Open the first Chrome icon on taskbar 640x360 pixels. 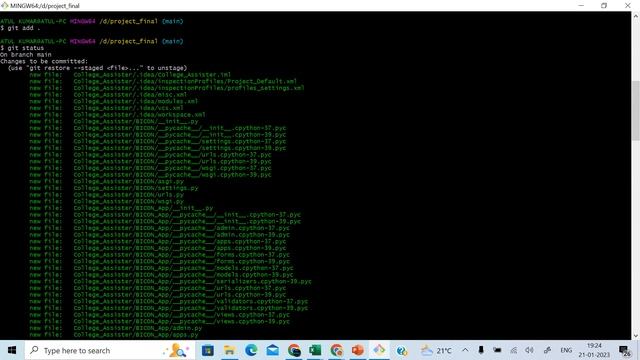pos(294,350)
